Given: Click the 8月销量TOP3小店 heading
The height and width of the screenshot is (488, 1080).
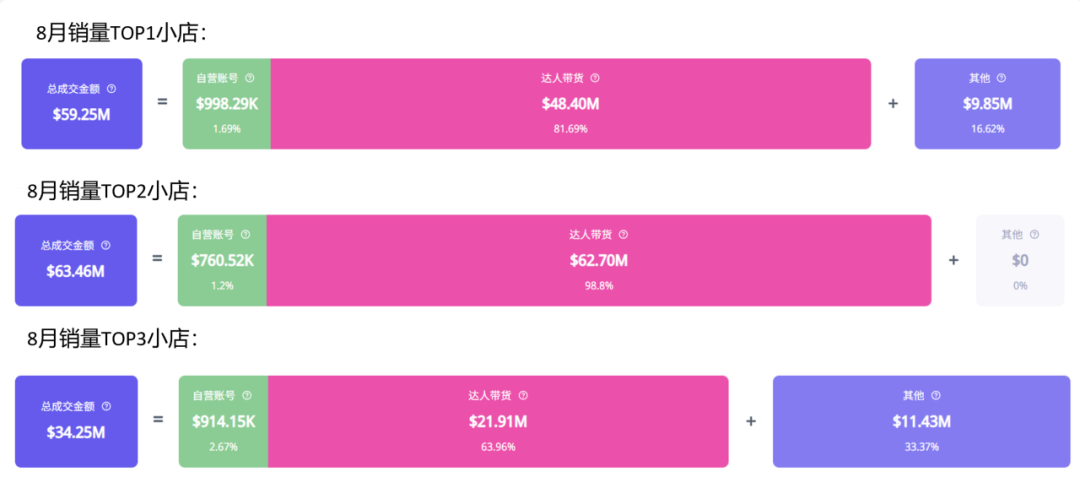Looking at the screenshot, I should click(x=112, y=340).
